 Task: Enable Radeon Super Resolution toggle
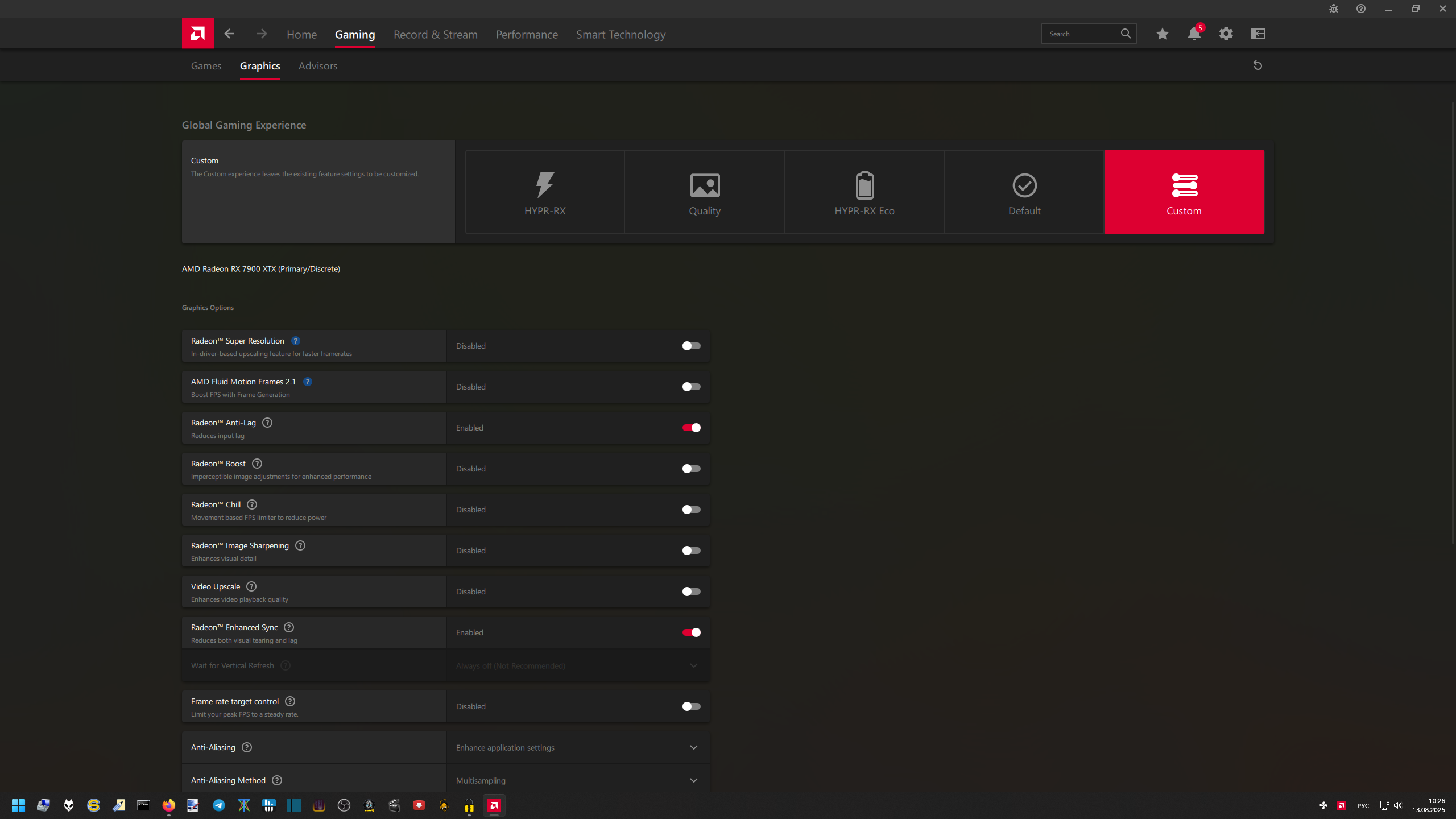pyautogui.click(x=691, y=346)
